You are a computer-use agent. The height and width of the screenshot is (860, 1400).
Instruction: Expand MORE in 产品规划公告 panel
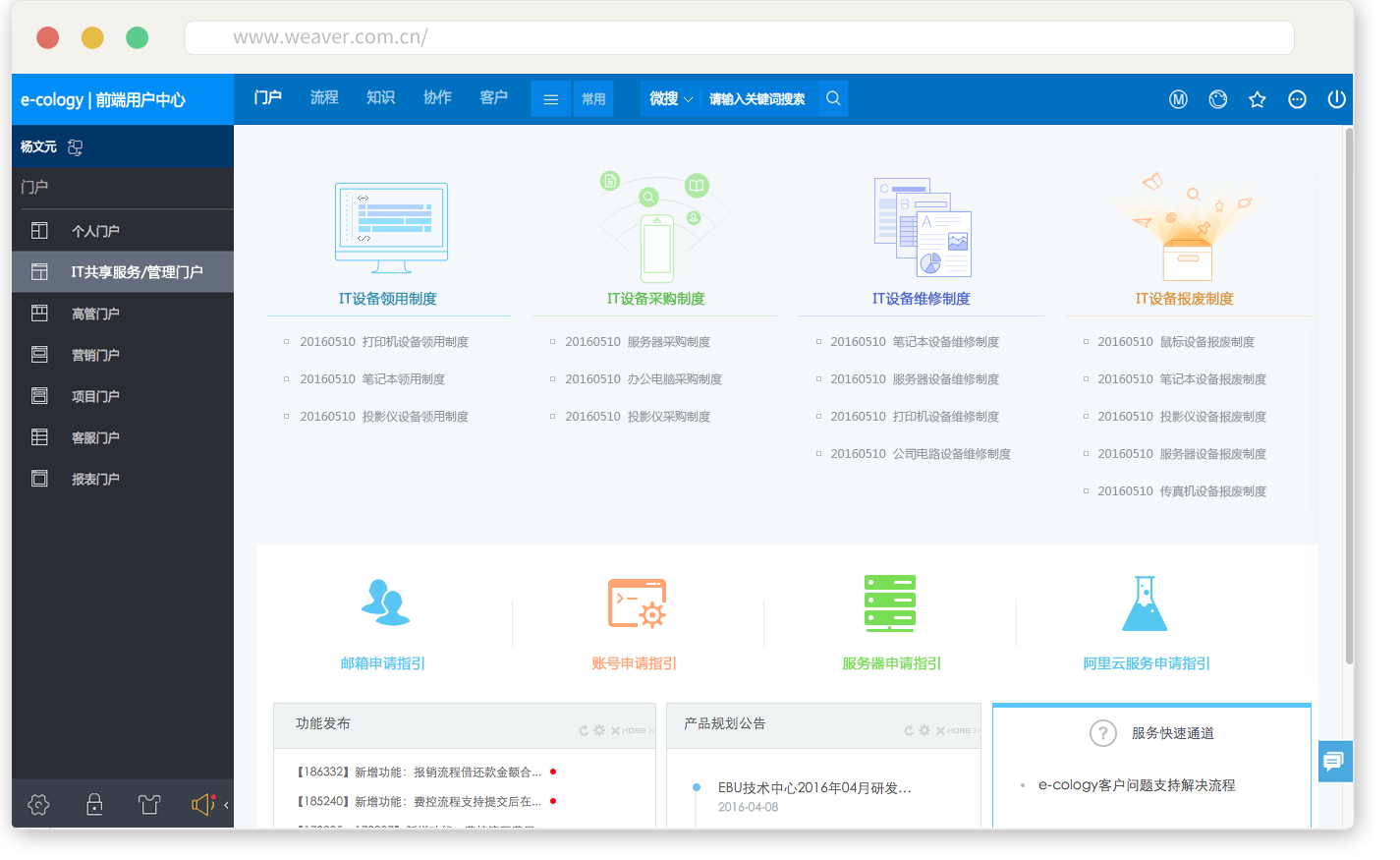pyautogui.click(x=958, y=731)
